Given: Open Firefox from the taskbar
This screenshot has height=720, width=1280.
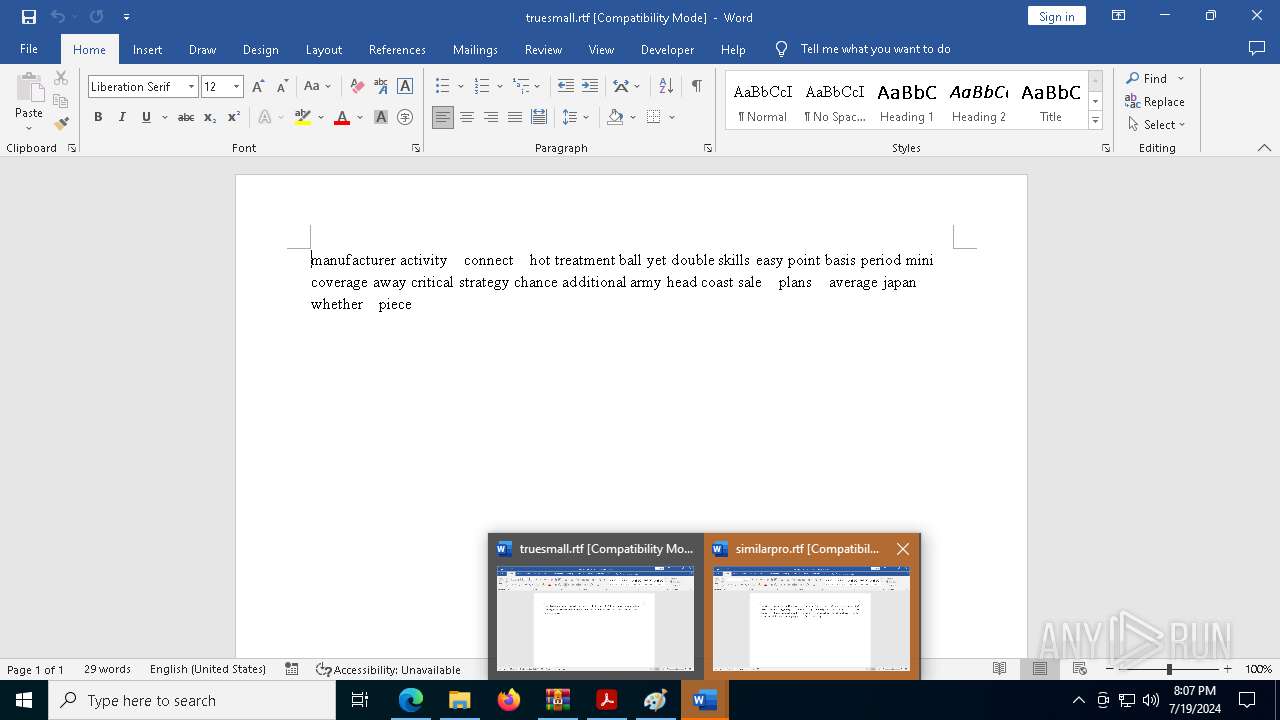Looking at the screenshot, I should click(x=509, y=700).
